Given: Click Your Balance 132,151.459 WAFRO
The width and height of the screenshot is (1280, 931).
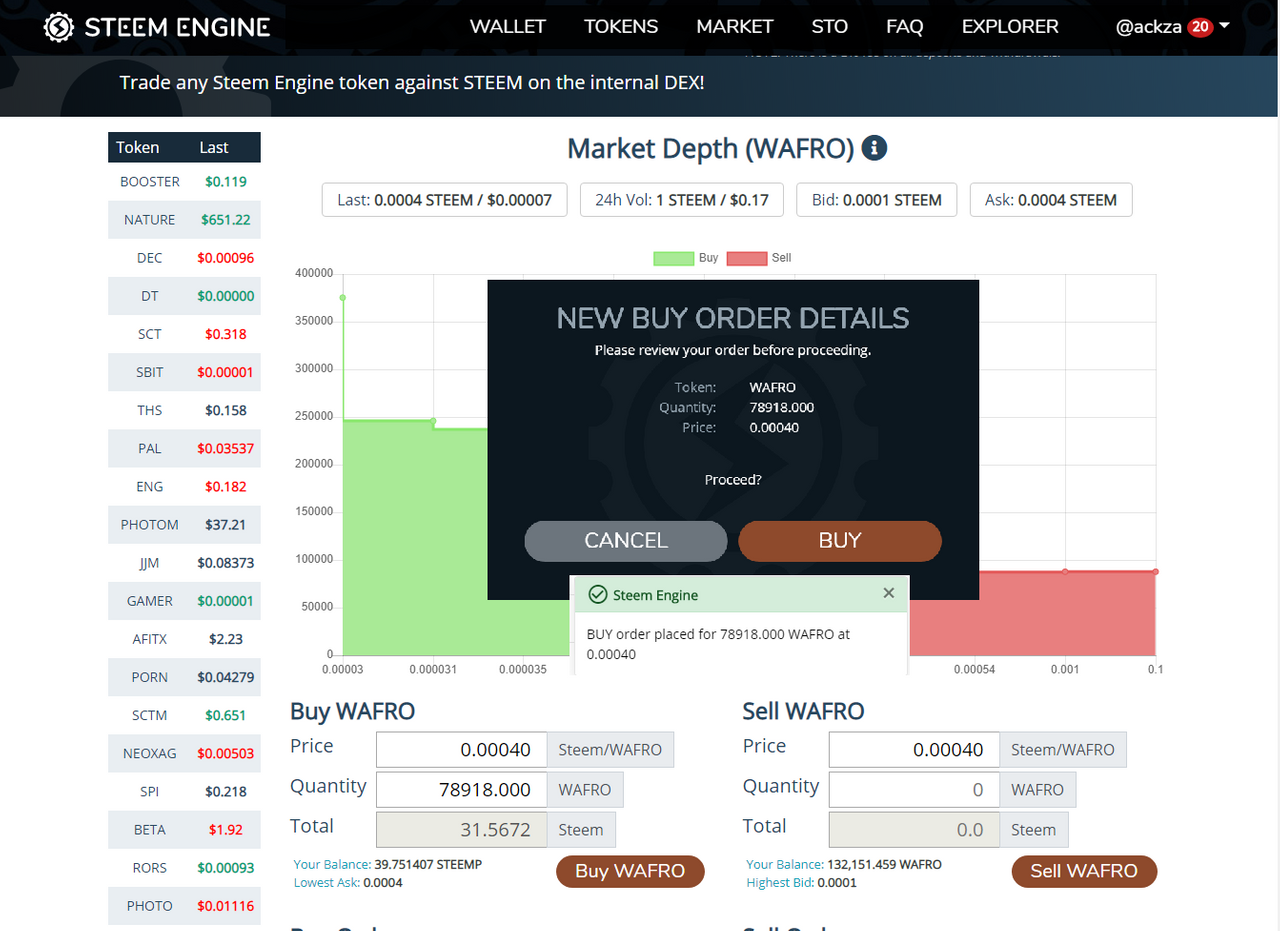Looking at the screenshot, I should click(884, 864).
